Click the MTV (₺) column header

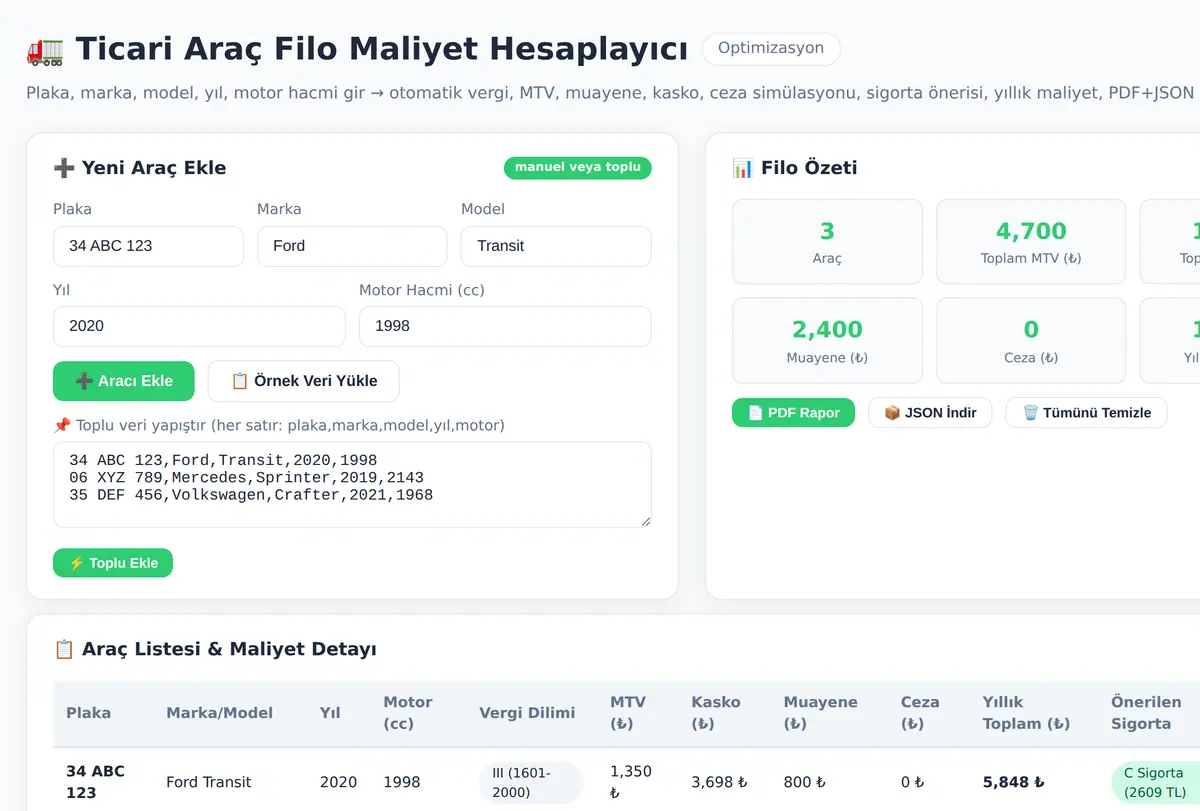(628, 713)
